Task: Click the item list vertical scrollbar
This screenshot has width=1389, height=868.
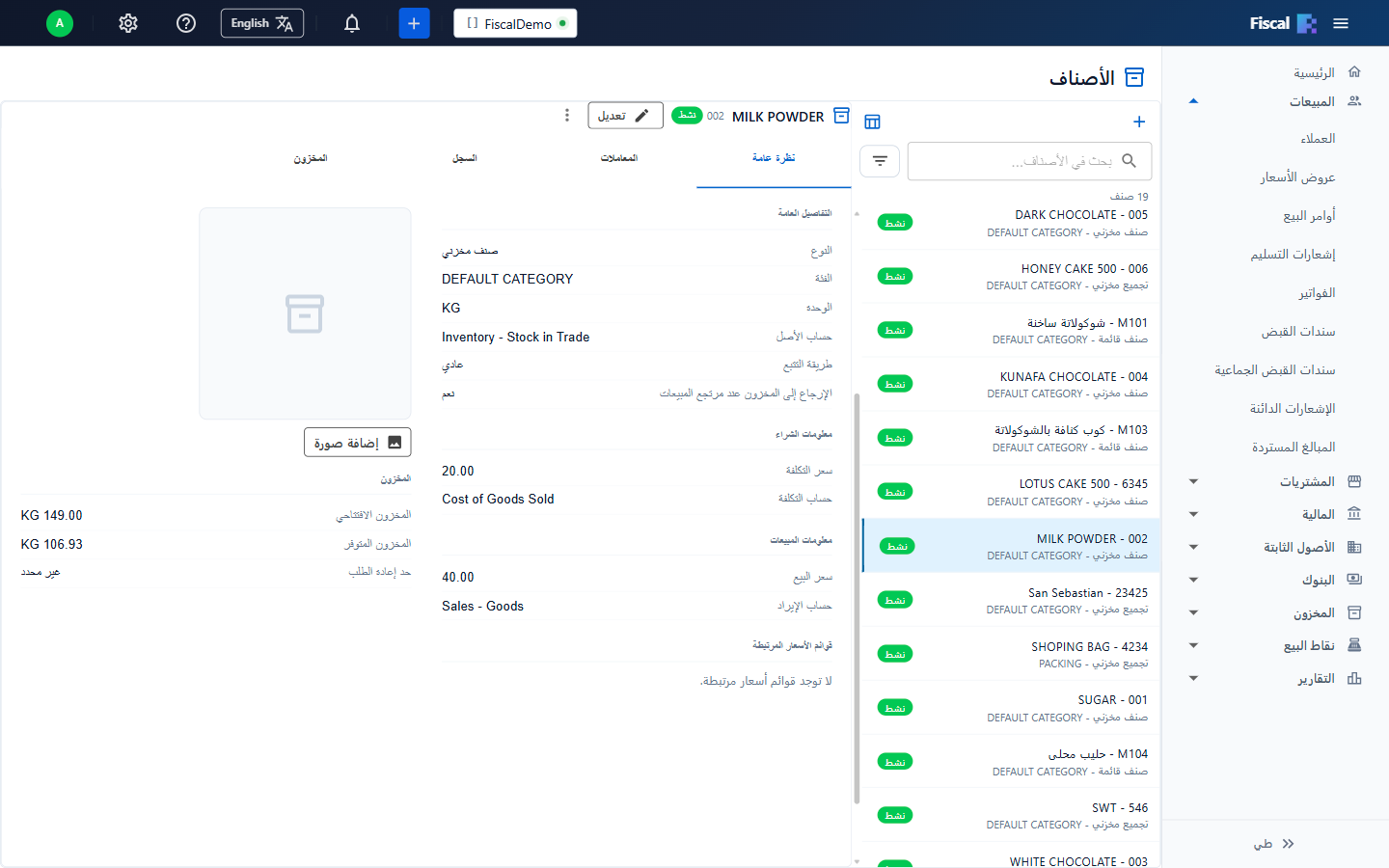Action: [857, 598]
